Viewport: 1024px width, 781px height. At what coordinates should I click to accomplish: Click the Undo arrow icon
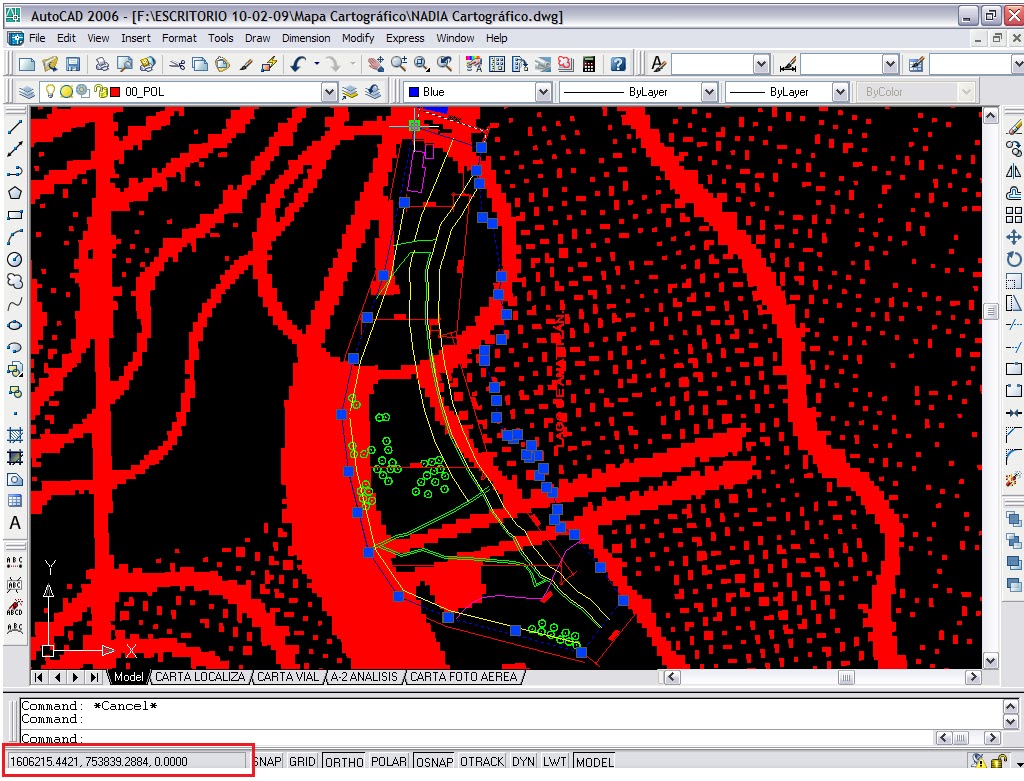click(298, 64)
